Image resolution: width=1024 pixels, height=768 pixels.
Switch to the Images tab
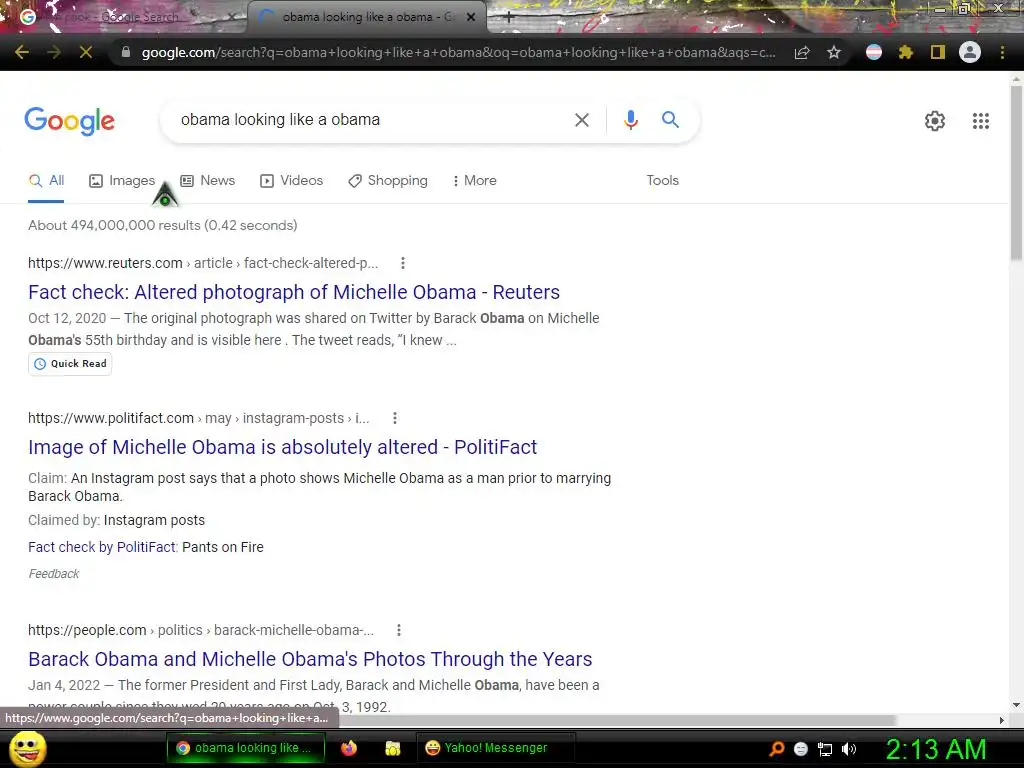tap(122, 181)
